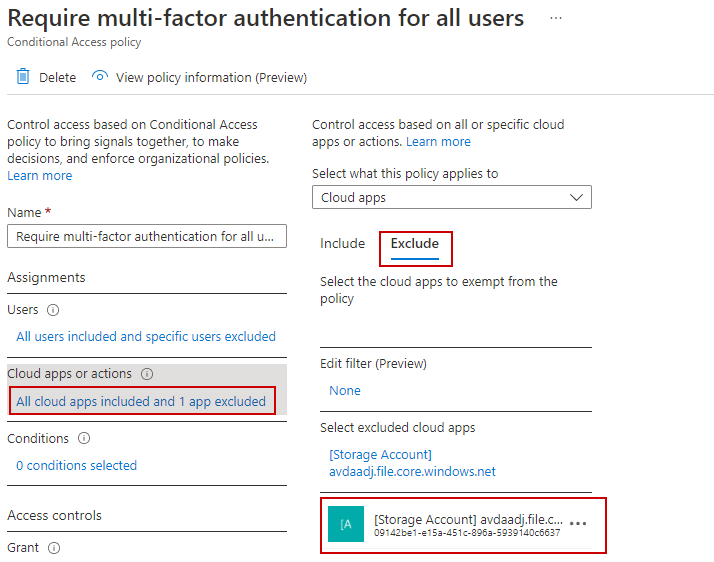Open All users included and specific users excluded
714x562 pixels.
click(146, 337)
